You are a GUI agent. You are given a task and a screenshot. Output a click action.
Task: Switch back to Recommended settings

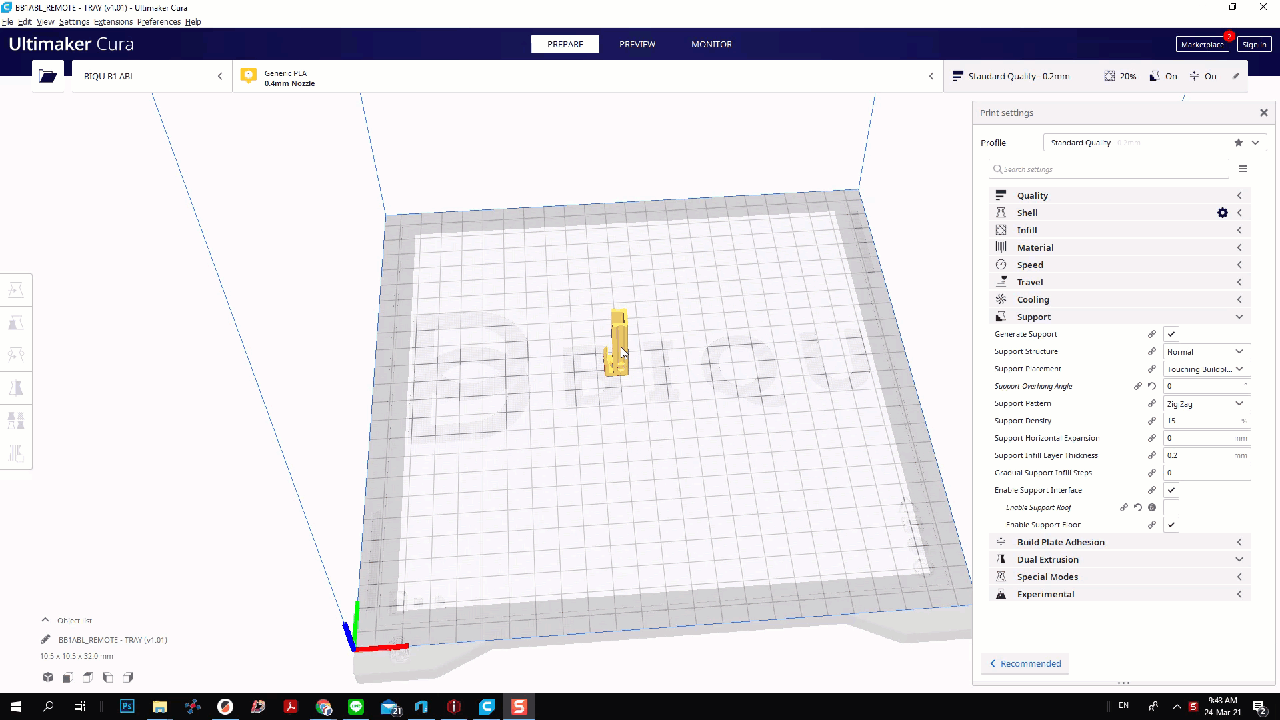coord(1025,664)
